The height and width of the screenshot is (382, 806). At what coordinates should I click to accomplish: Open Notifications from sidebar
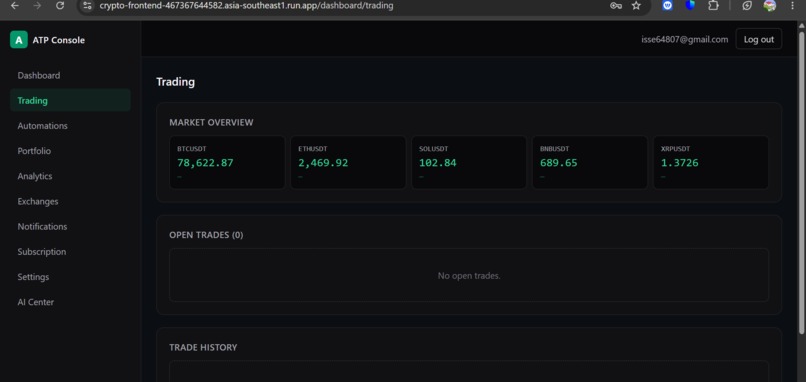(x=70, y=227)
